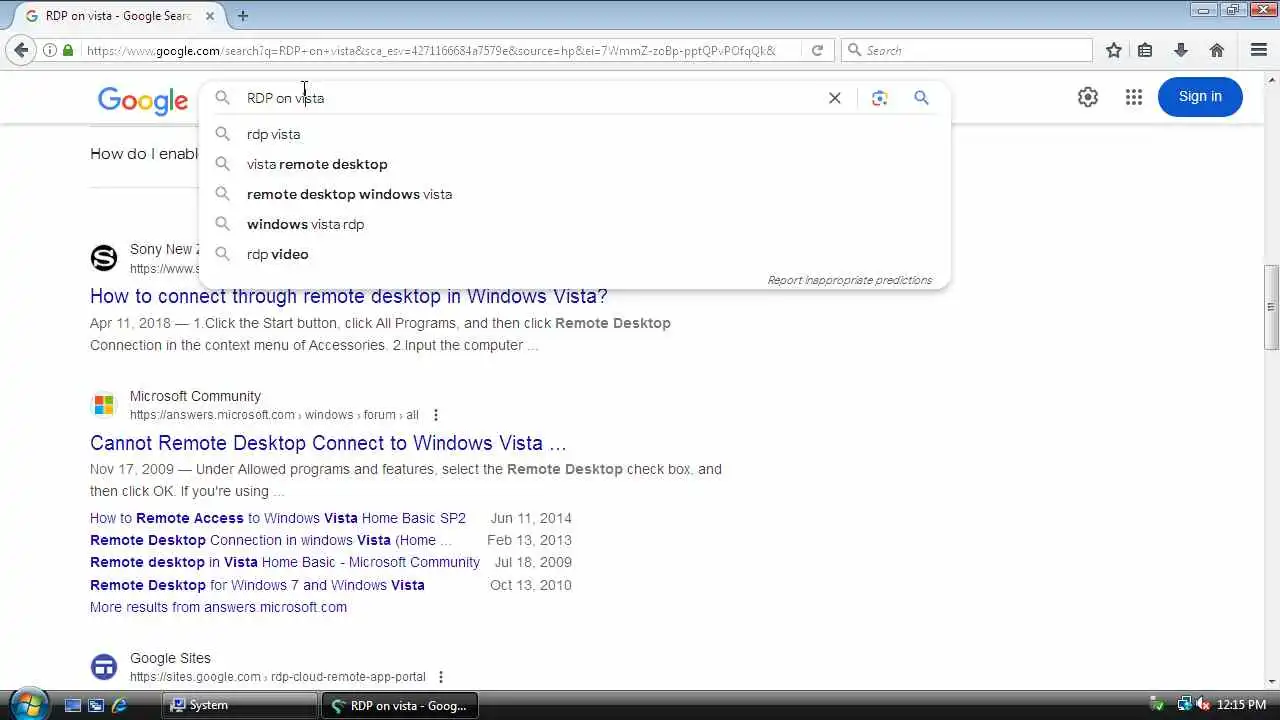Click the 'Microsoft Community' site name
This screenshot has height=720, width=1280.
[x=195, y=396]
